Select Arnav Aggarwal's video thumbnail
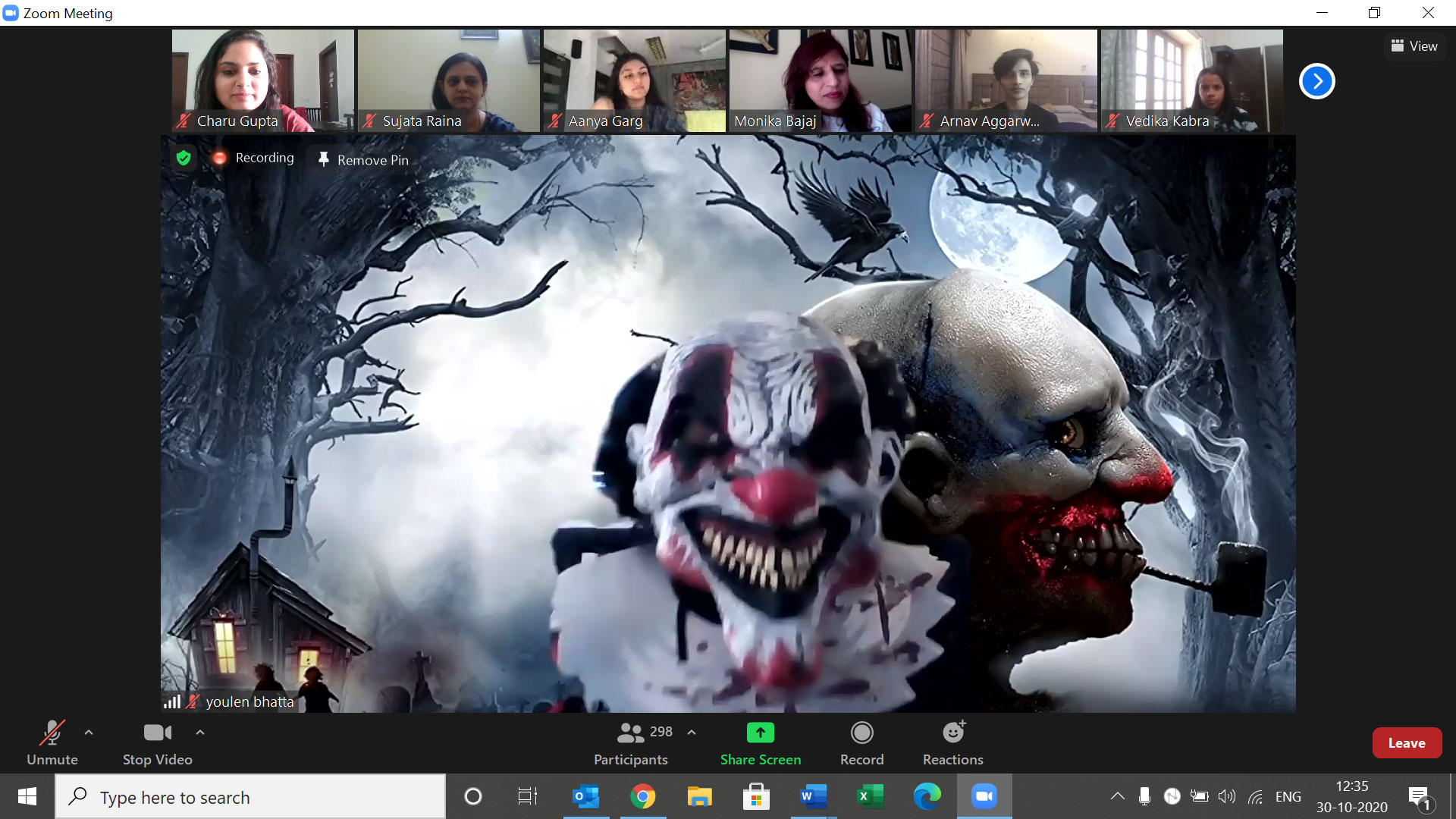Image resolution: width=1456 pixels, height=819 pixels. click(x=1006, y=80)
